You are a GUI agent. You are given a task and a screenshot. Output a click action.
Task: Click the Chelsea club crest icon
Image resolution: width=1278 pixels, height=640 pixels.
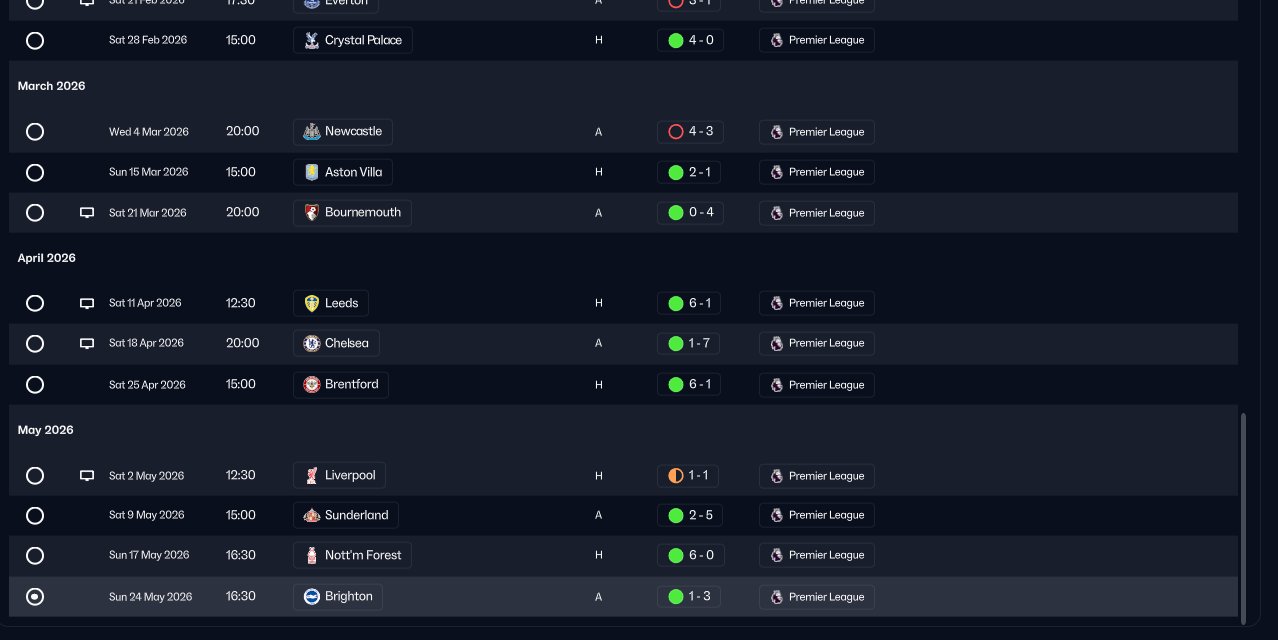(x=312, y=343)
